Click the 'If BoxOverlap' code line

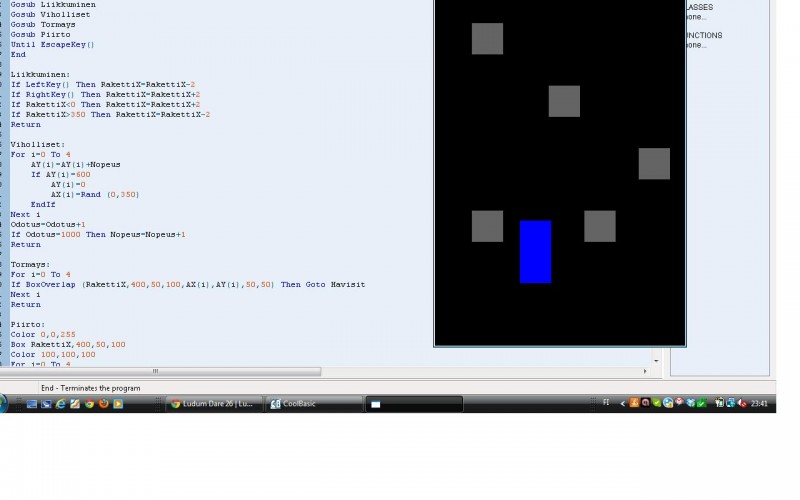(x=188, y=285)
